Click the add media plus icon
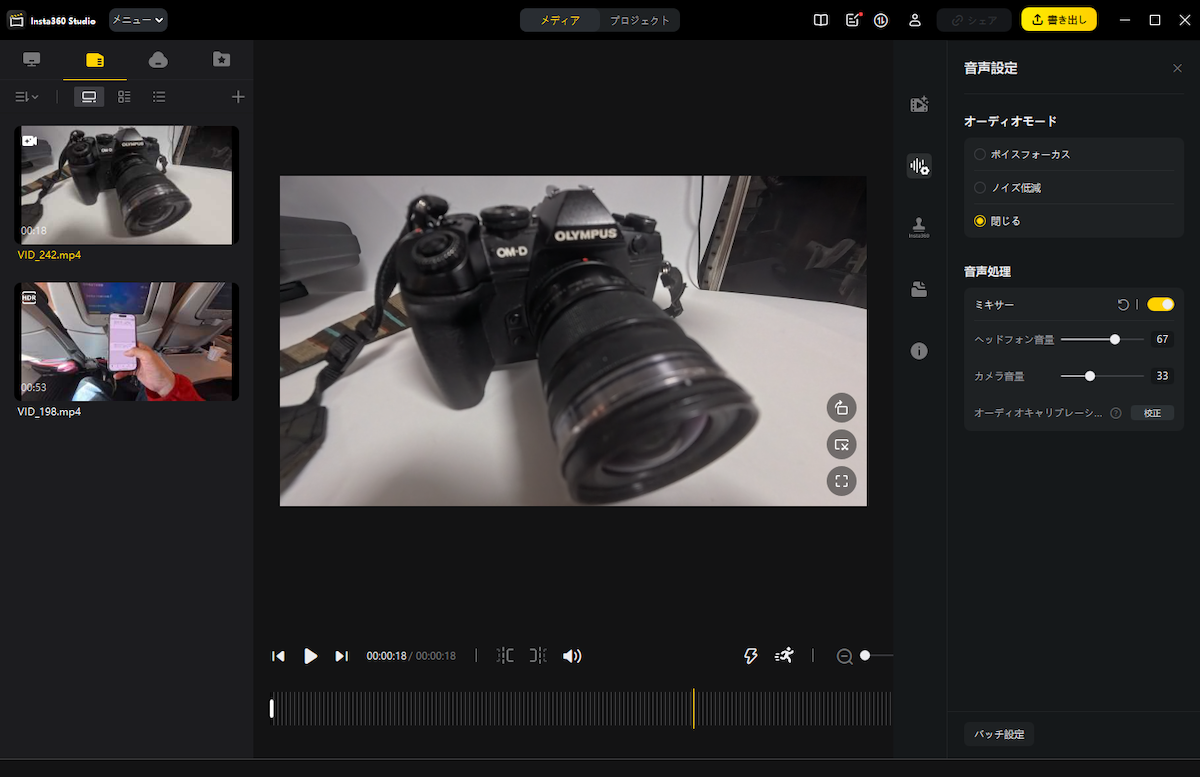 click(238, 97)
